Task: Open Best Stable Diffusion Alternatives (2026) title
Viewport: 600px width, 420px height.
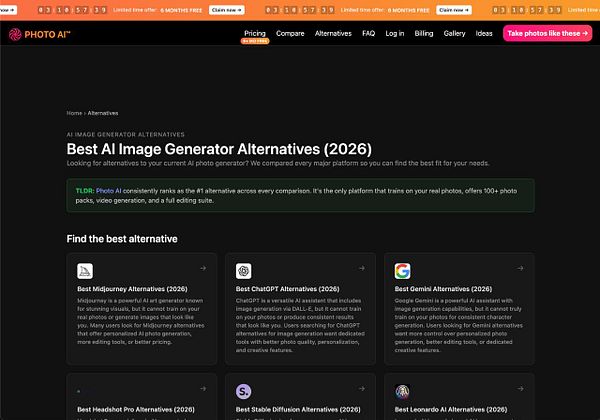Action: (298, 409)
